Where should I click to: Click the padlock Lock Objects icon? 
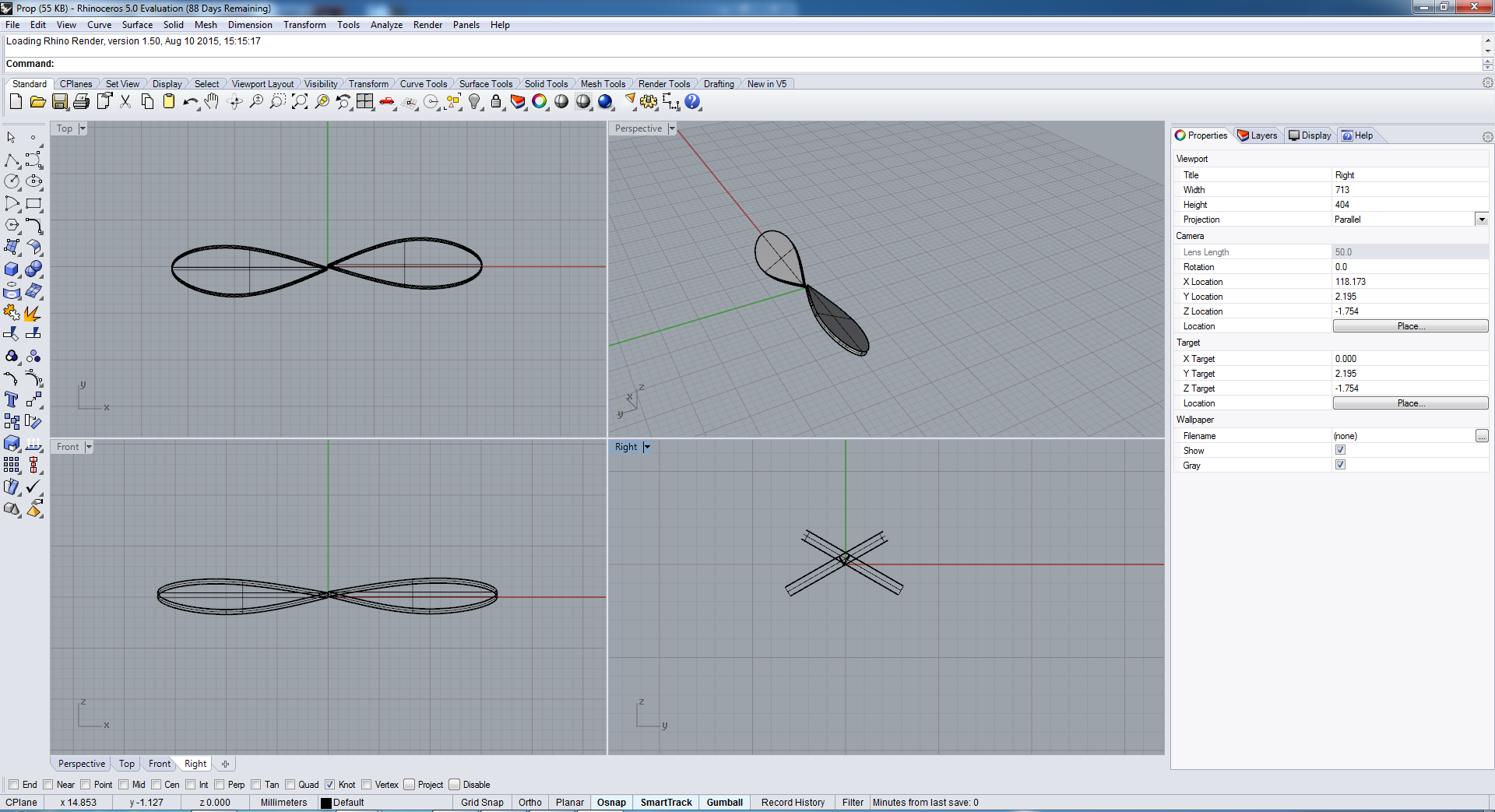[496, 102]
